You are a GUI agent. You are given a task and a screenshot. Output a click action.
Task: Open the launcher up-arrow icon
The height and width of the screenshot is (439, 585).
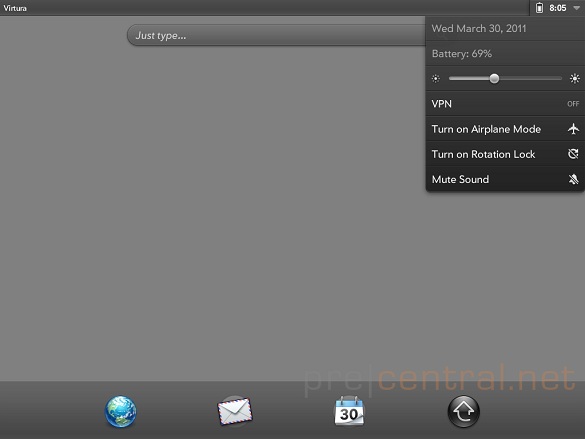pyautogui.click(x=464, y=411)
